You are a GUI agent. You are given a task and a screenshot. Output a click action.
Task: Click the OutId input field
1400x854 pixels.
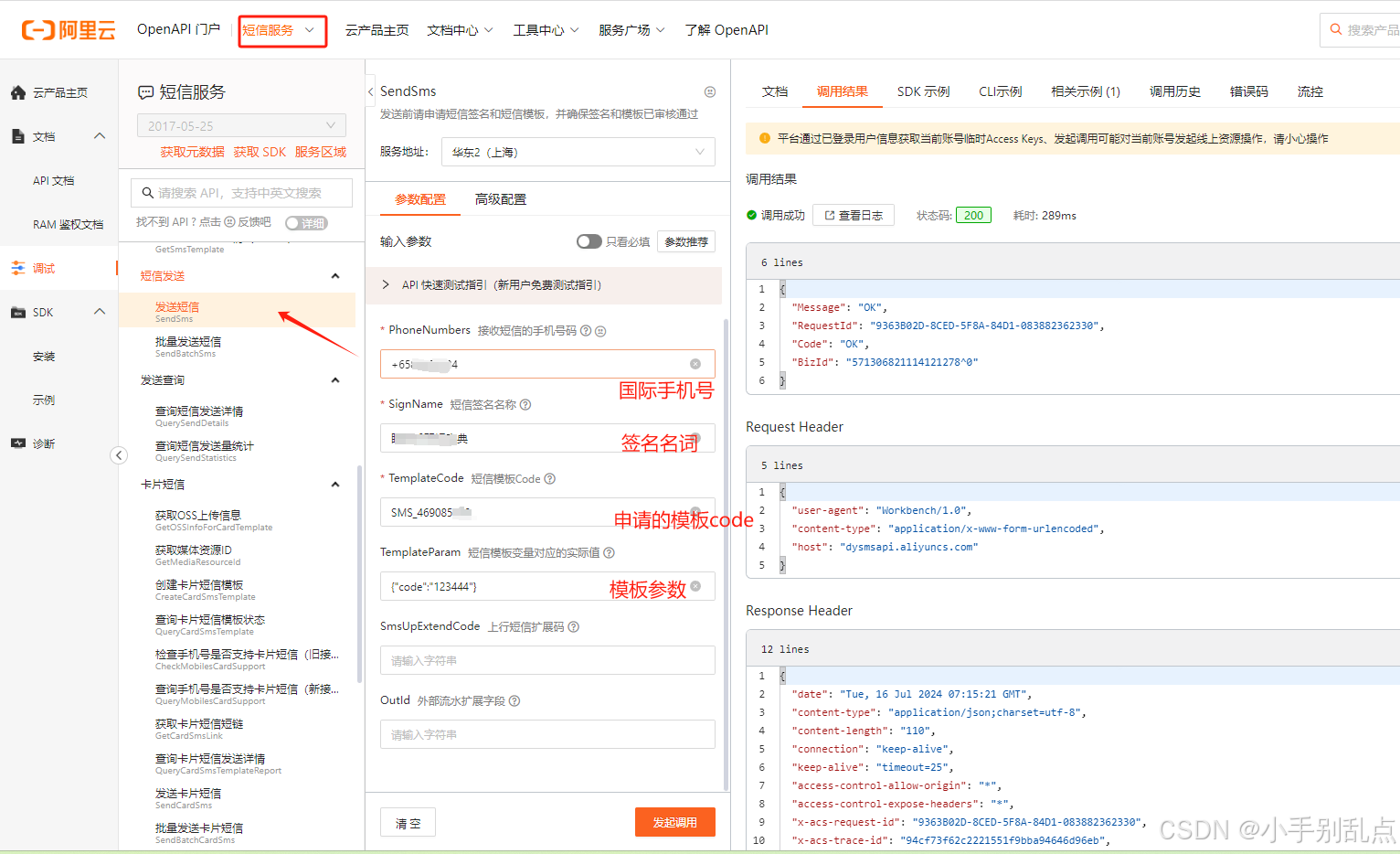(547, 734)
